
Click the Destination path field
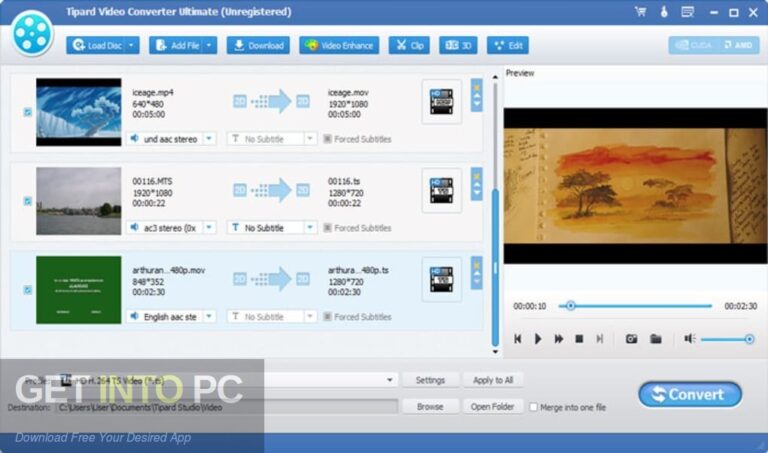227,407
